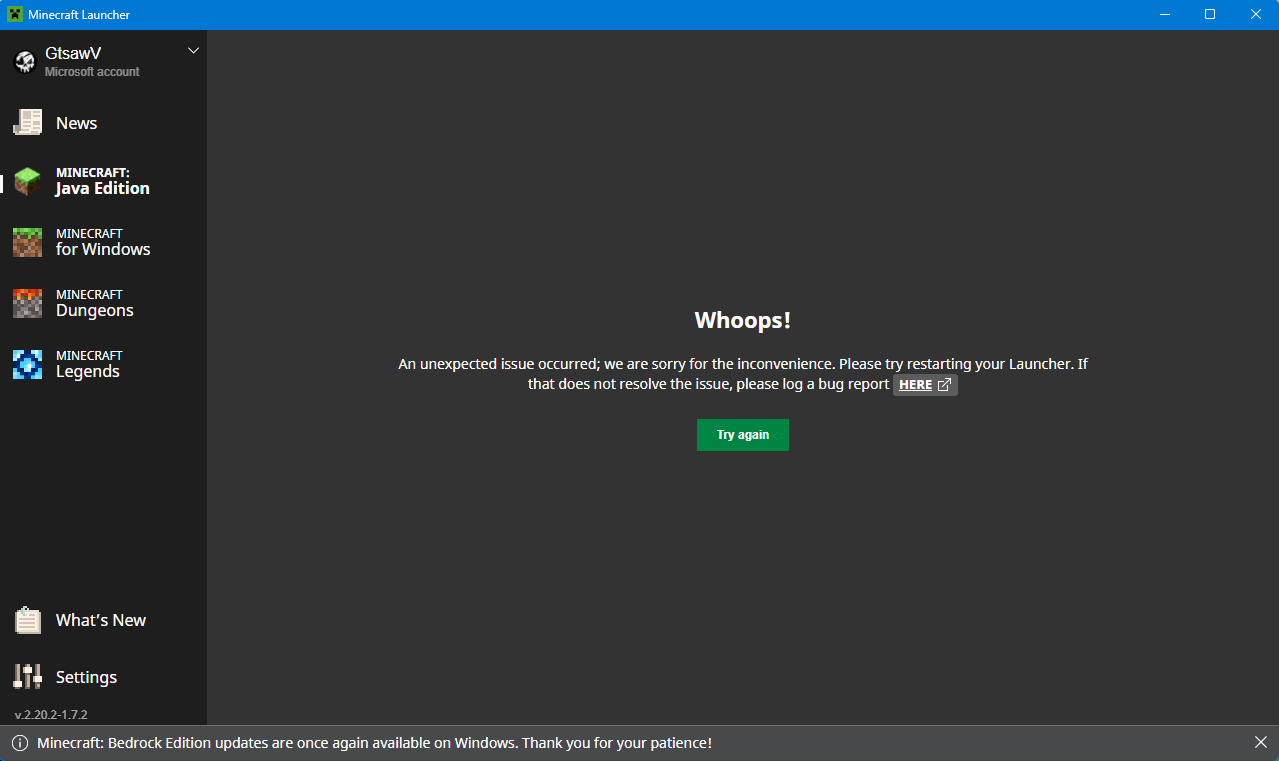Switch to MINECRAFT Dungeons label

pos(95,303)
